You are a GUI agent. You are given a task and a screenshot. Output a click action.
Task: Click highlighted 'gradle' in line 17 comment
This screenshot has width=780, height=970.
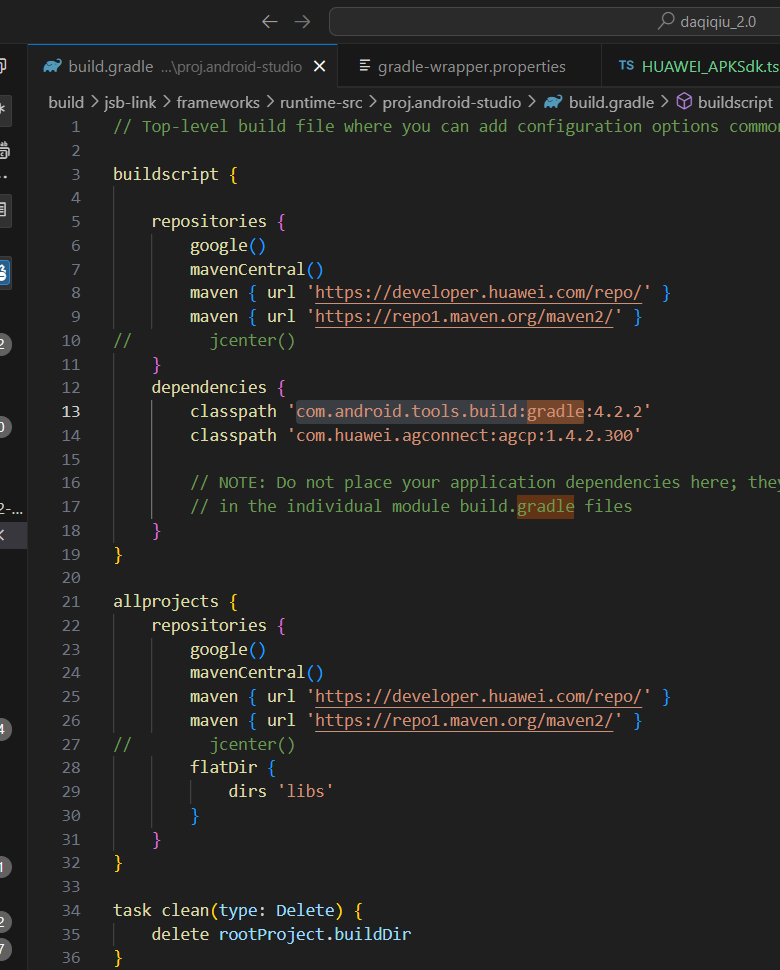[546, 507]
